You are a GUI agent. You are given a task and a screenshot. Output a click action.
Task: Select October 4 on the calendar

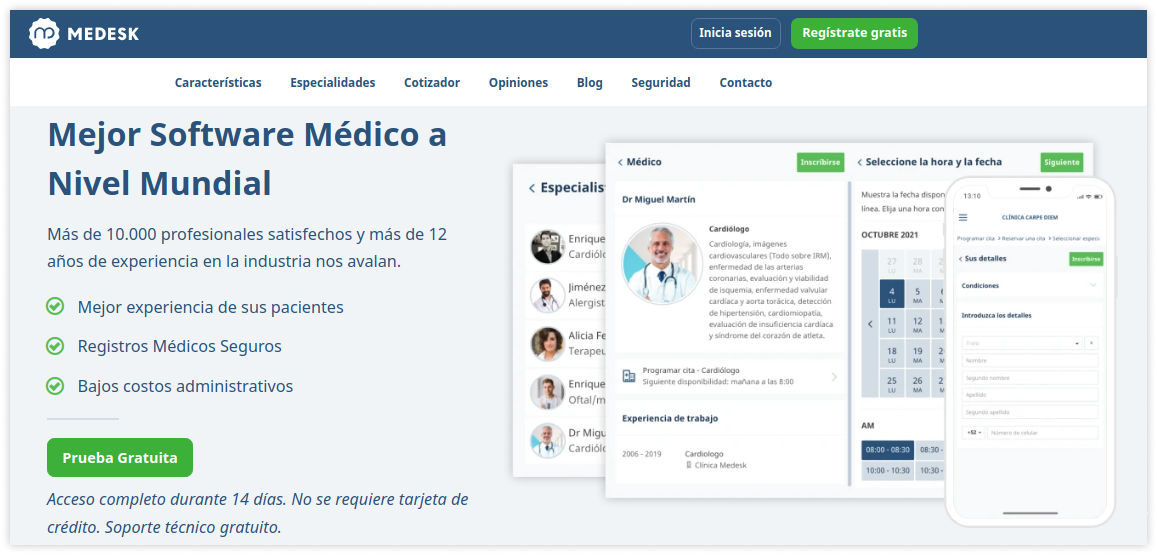click(891, 294)
